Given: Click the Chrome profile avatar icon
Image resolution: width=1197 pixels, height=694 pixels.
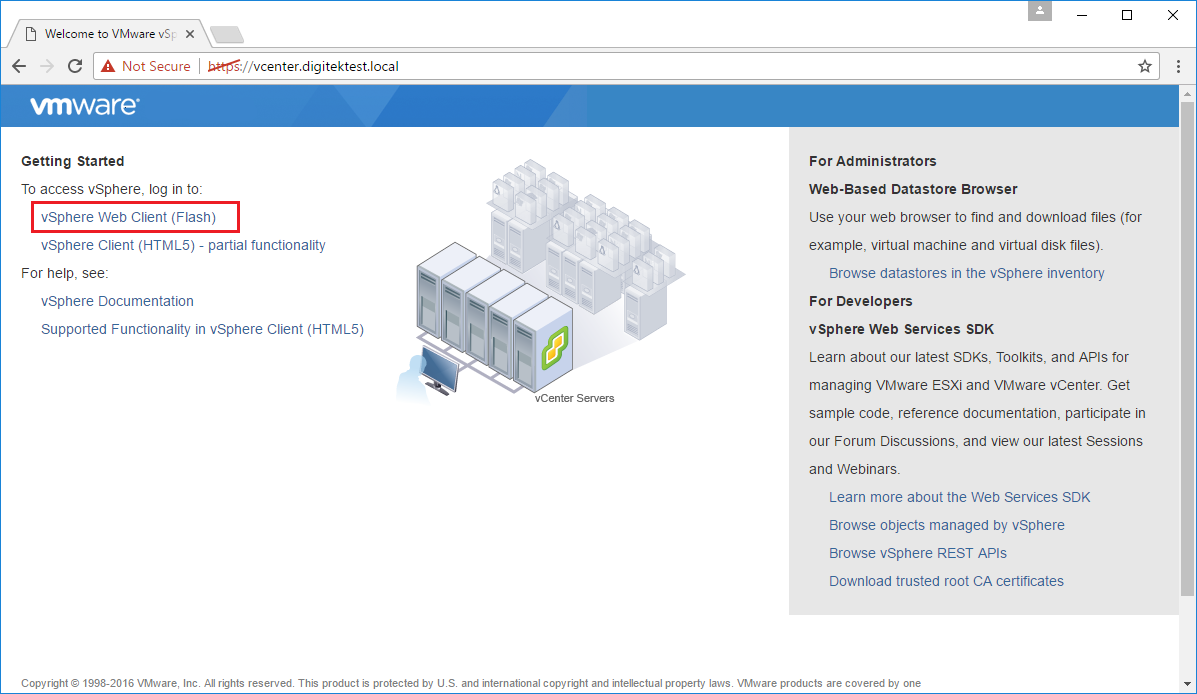Looking at the screenshot, I should pos(1040,11).
